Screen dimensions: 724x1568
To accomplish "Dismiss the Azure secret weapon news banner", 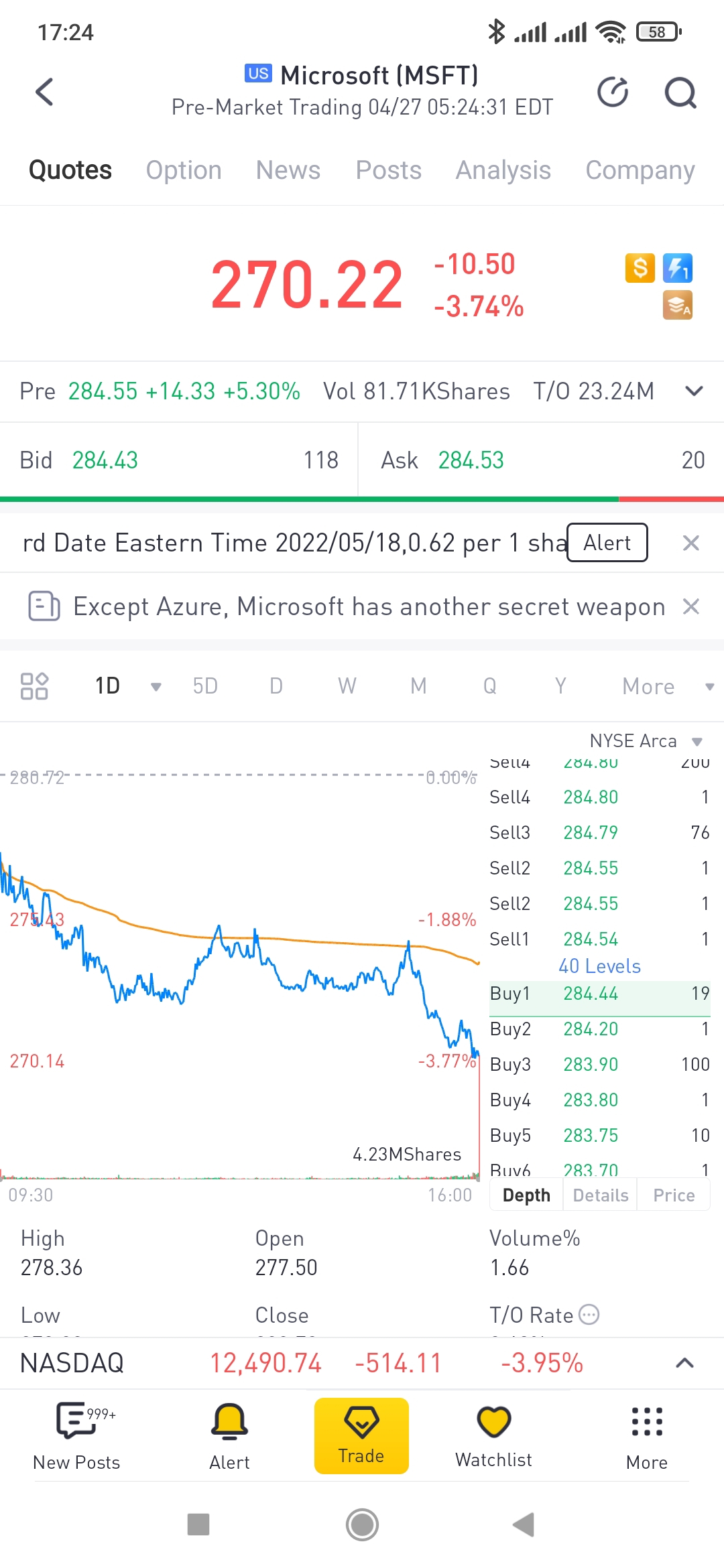I will (691, 606).
